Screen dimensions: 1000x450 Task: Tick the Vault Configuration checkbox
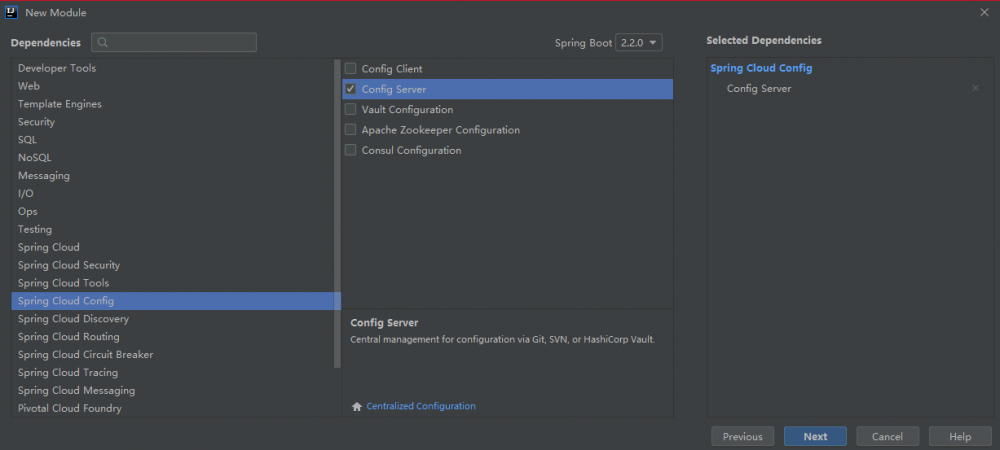(x=350, y=110)
